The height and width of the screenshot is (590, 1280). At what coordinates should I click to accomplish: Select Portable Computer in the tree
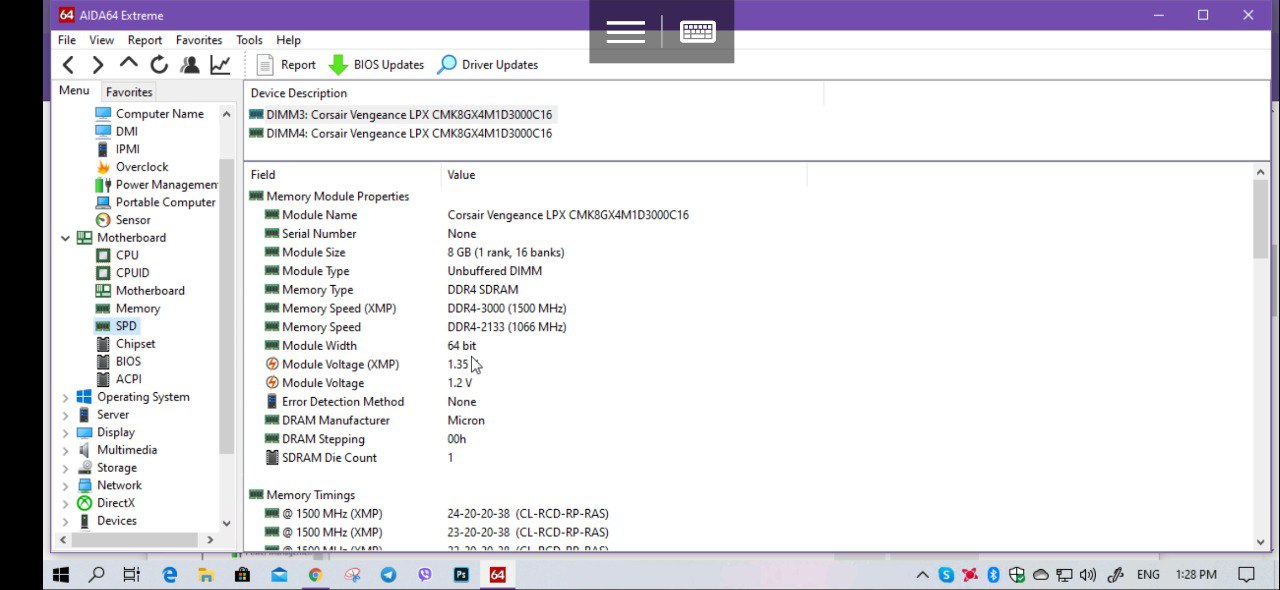155,202
